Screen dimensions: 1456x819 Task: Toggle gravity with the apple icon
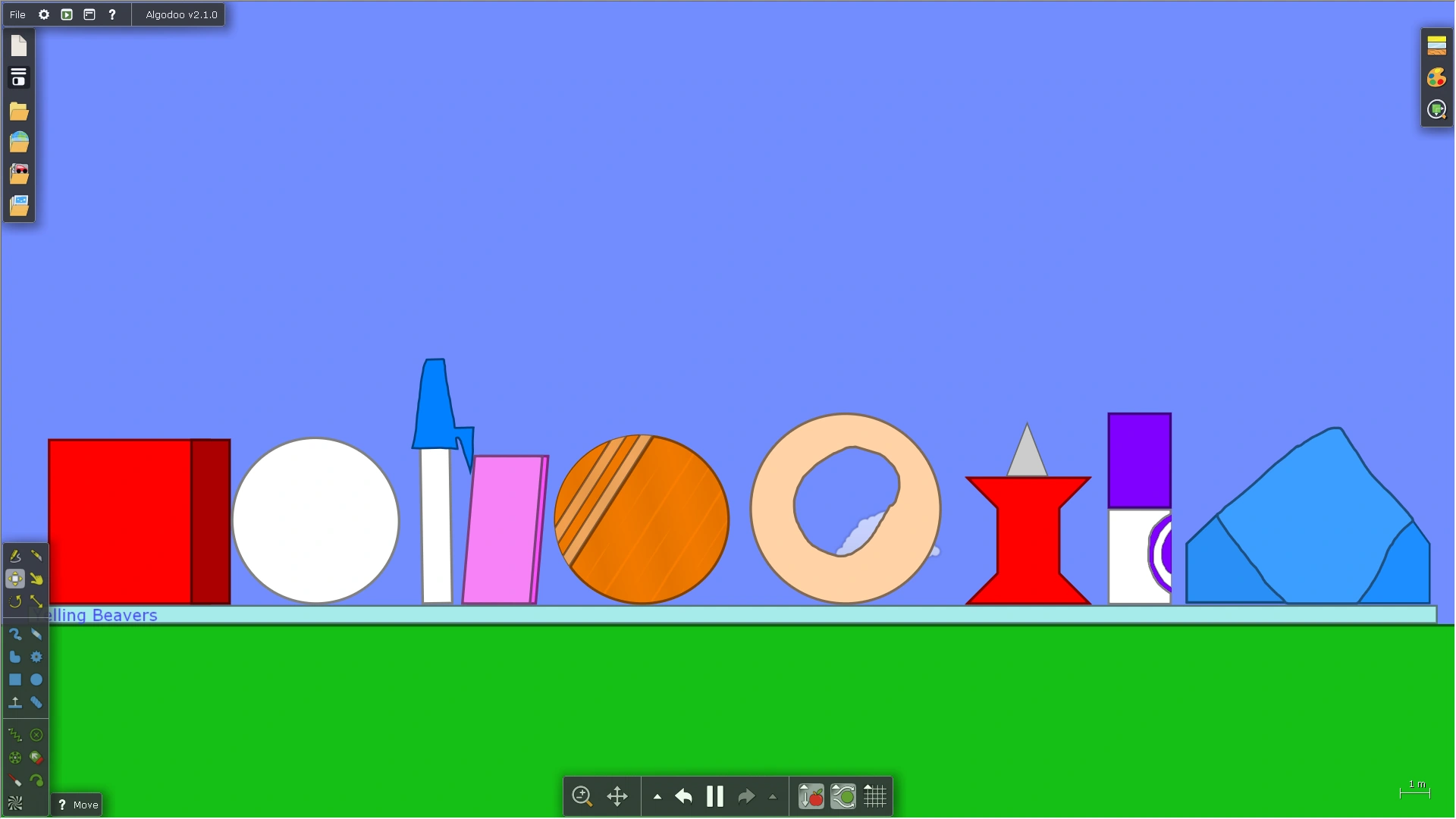[x=811, y=796]
